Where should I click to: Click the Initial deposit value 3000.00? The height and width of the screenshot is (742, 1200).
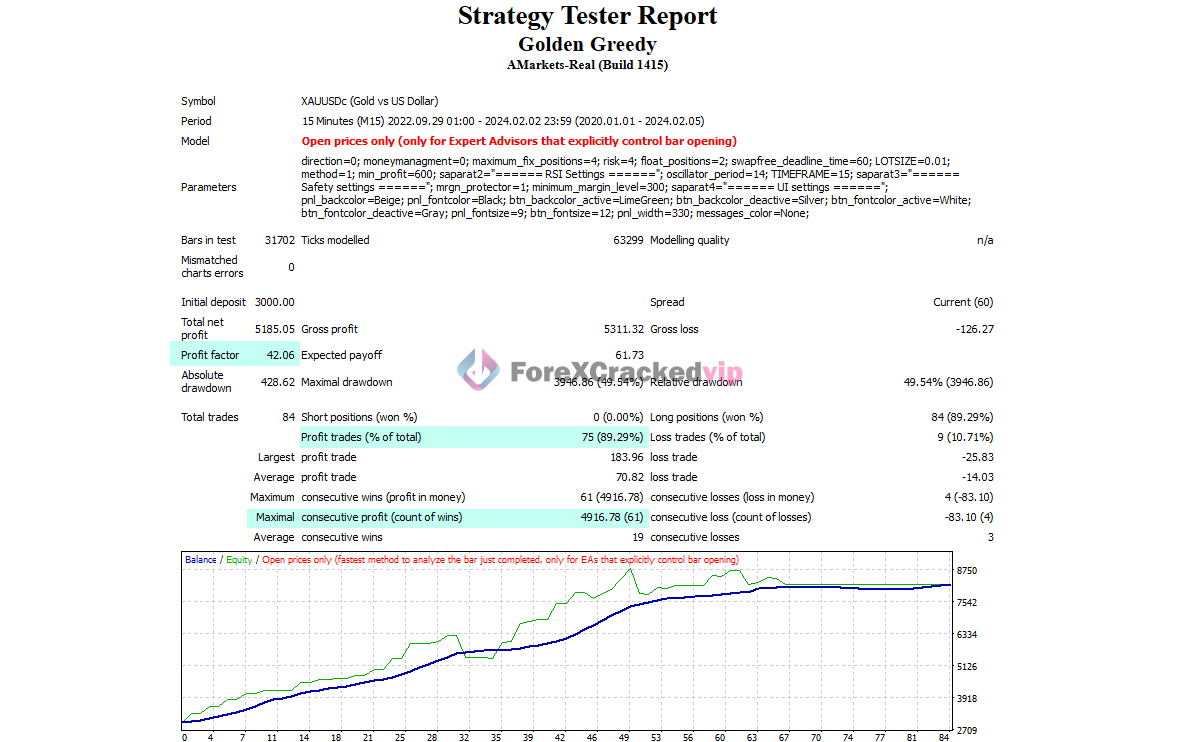(x=273, y=302)
